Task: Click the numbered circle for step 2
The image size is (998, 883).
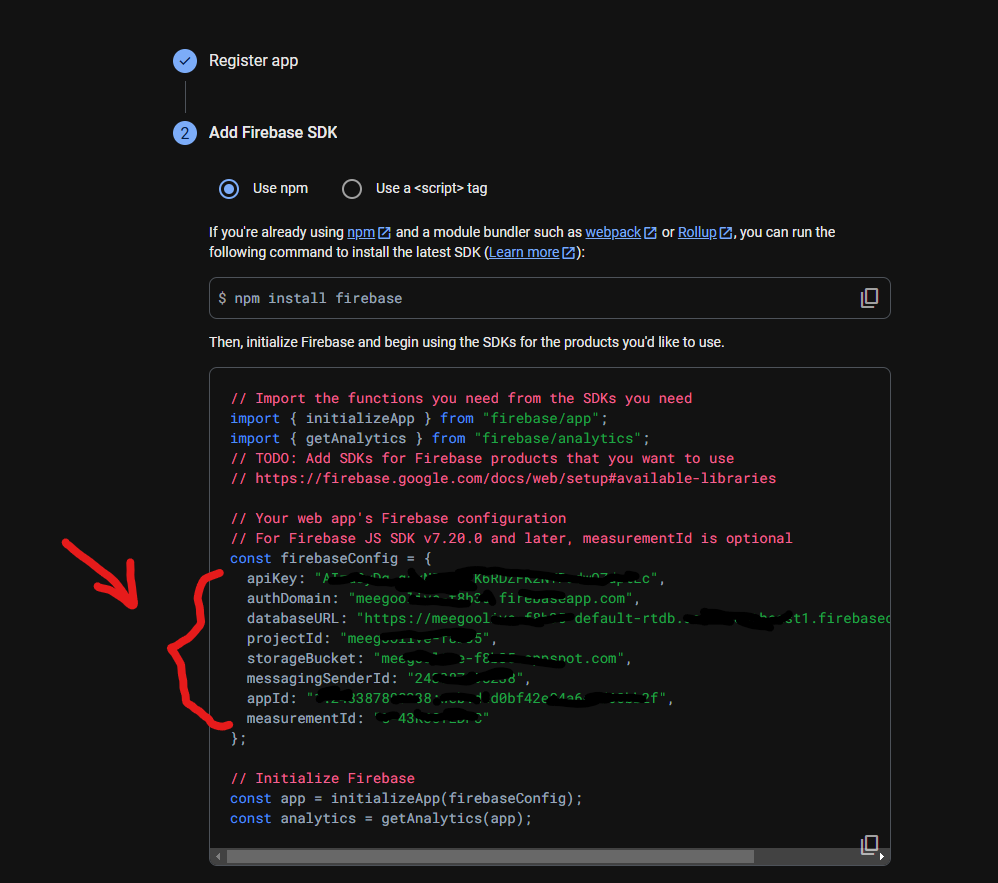Action: (x=184, y=132)
